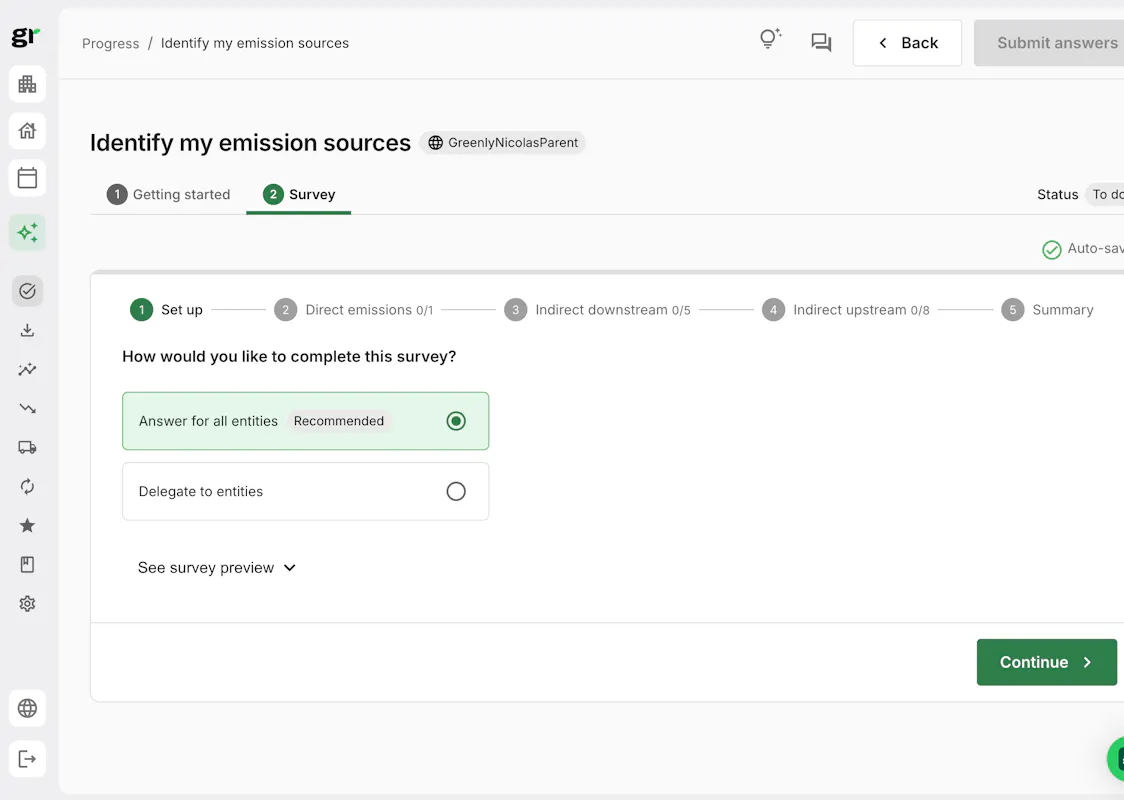Image resolution: width=1124 pixels, height=800 pixels.
Task: Click the globe language icon at sidebar bottom
Action: (27, 708)
